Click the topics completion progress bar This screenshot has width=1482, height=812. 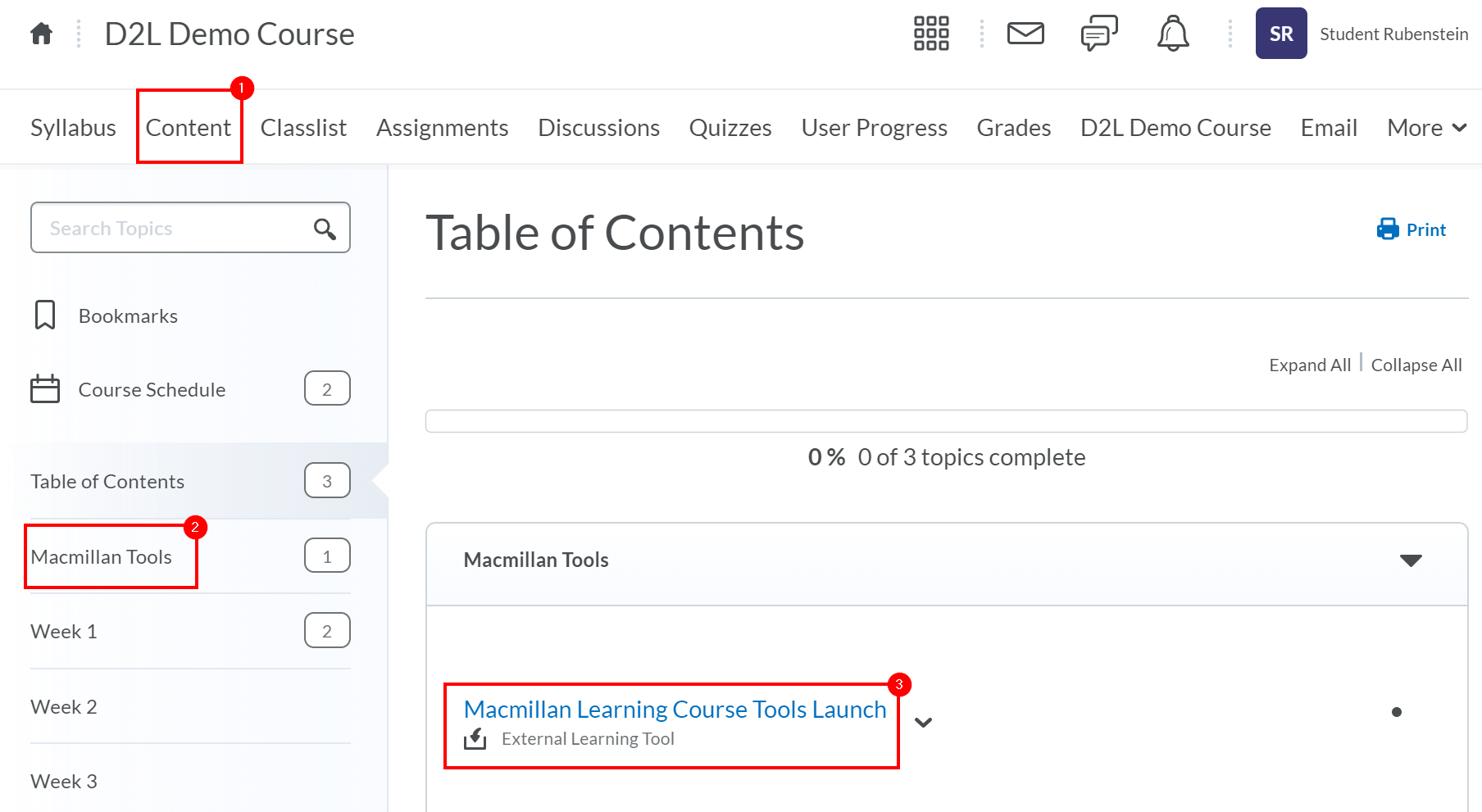click(x=946, y=420)
